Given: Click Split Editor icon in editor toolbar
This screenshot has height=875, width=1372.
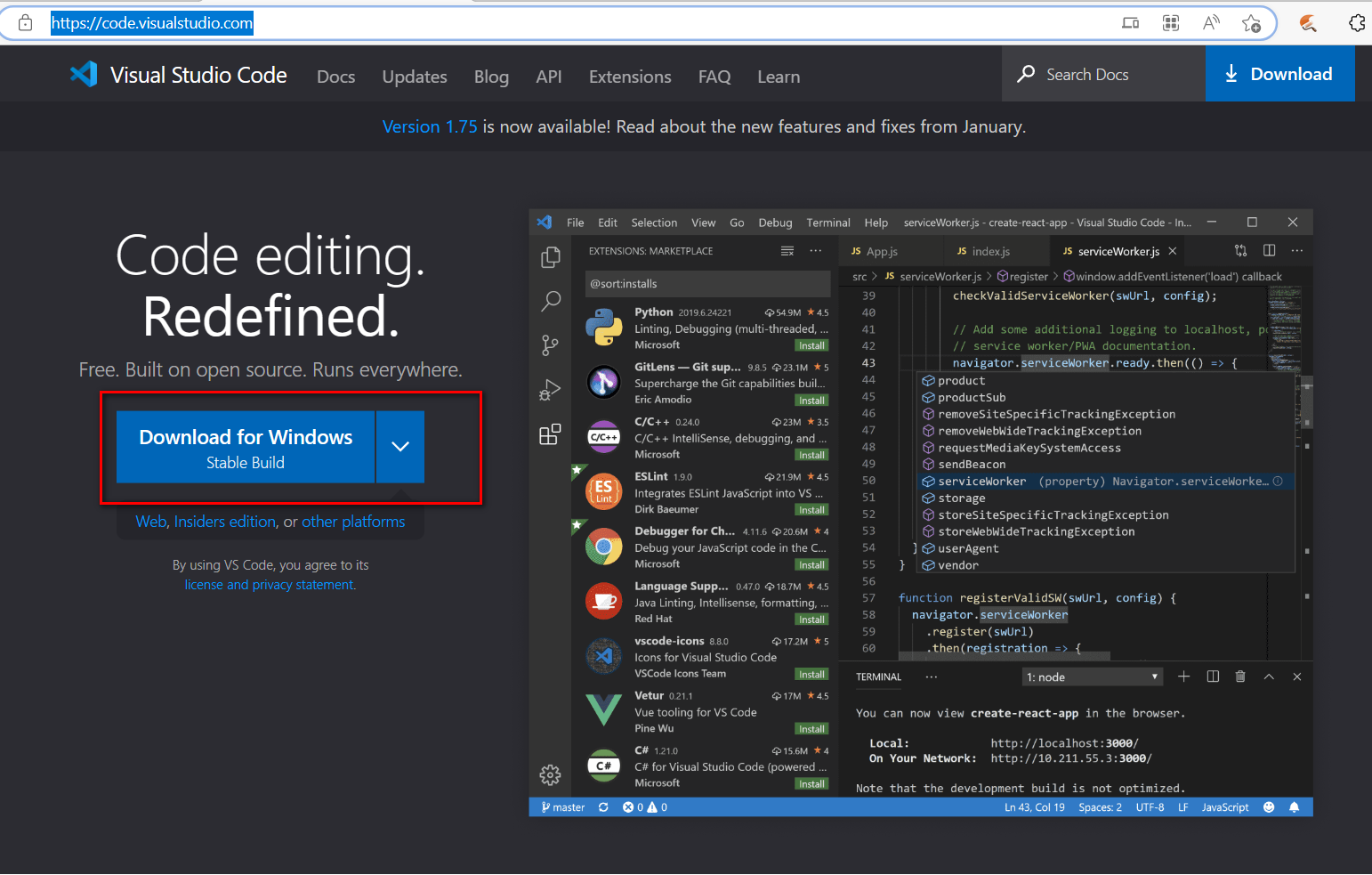Looking at the screenshot, I should 1270,251.
